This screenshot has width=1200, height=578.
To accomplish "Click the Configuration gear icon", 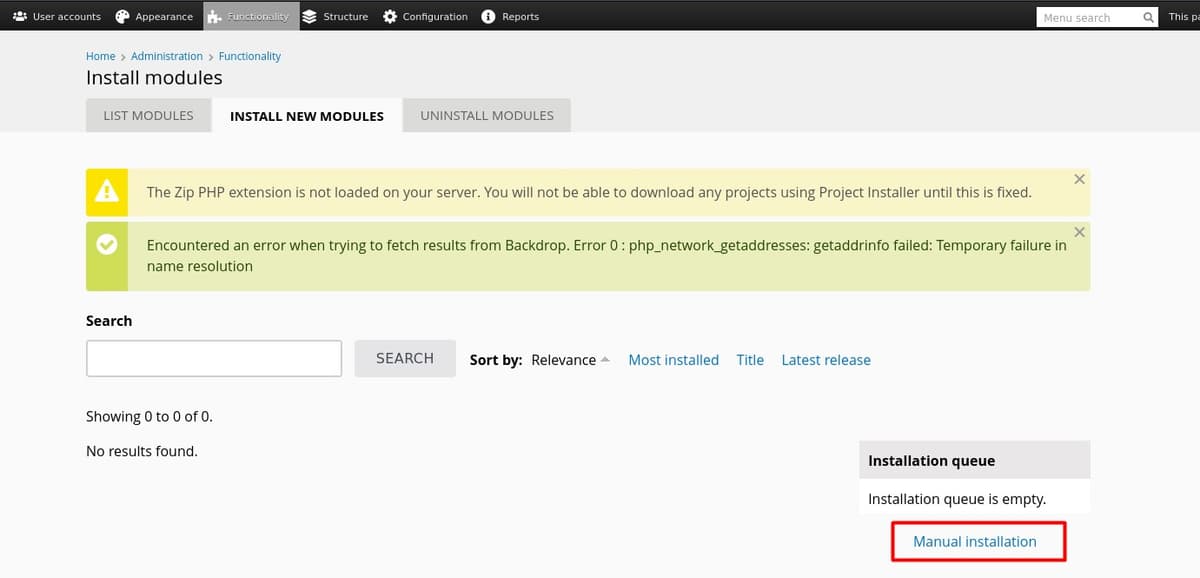I will pos(390,16).
